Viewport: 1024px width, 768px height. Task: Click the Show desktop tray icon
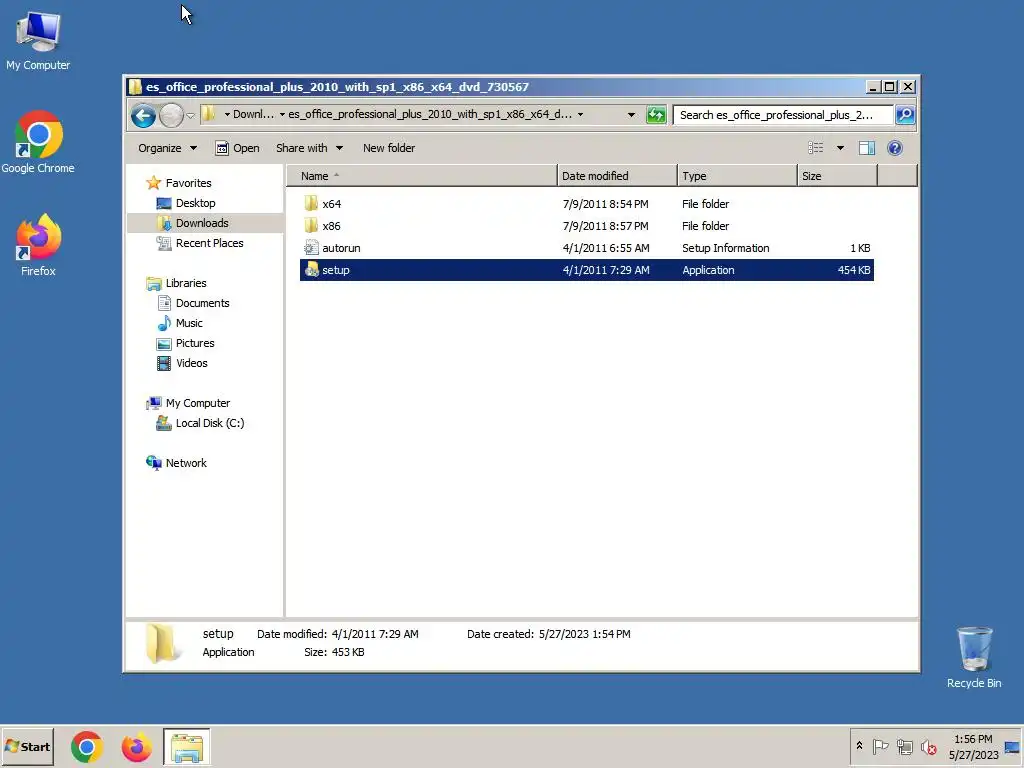1013,746
